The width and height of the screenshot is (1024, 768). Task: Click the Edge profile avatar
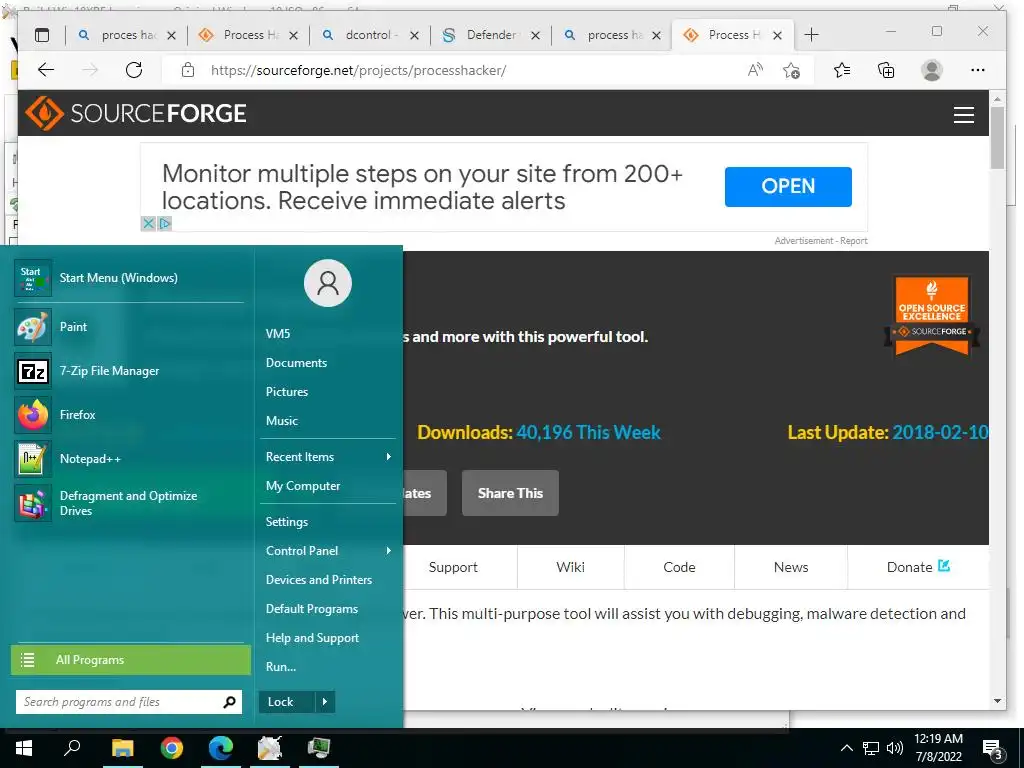click(932, 70)
